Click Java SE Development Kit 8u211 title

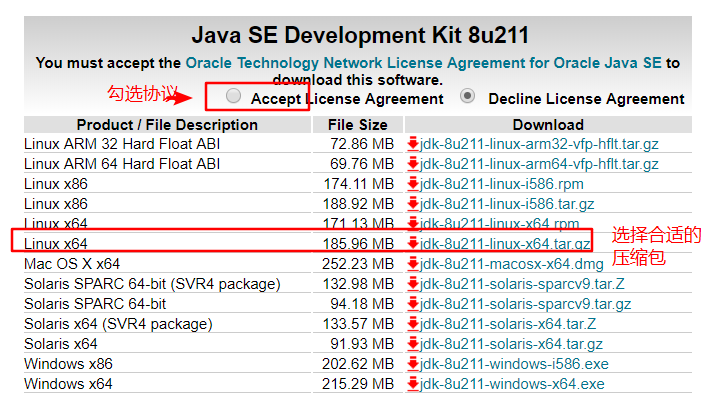[360, 35]
